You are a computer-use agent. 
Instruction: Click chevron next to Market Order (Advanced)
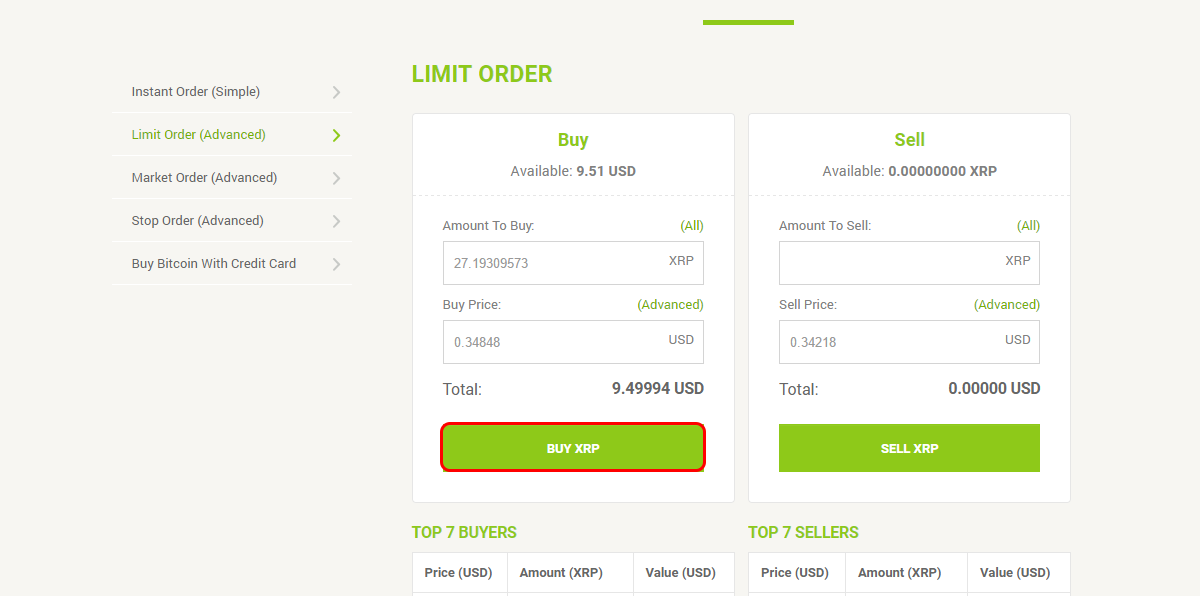(x=337, y=178)
